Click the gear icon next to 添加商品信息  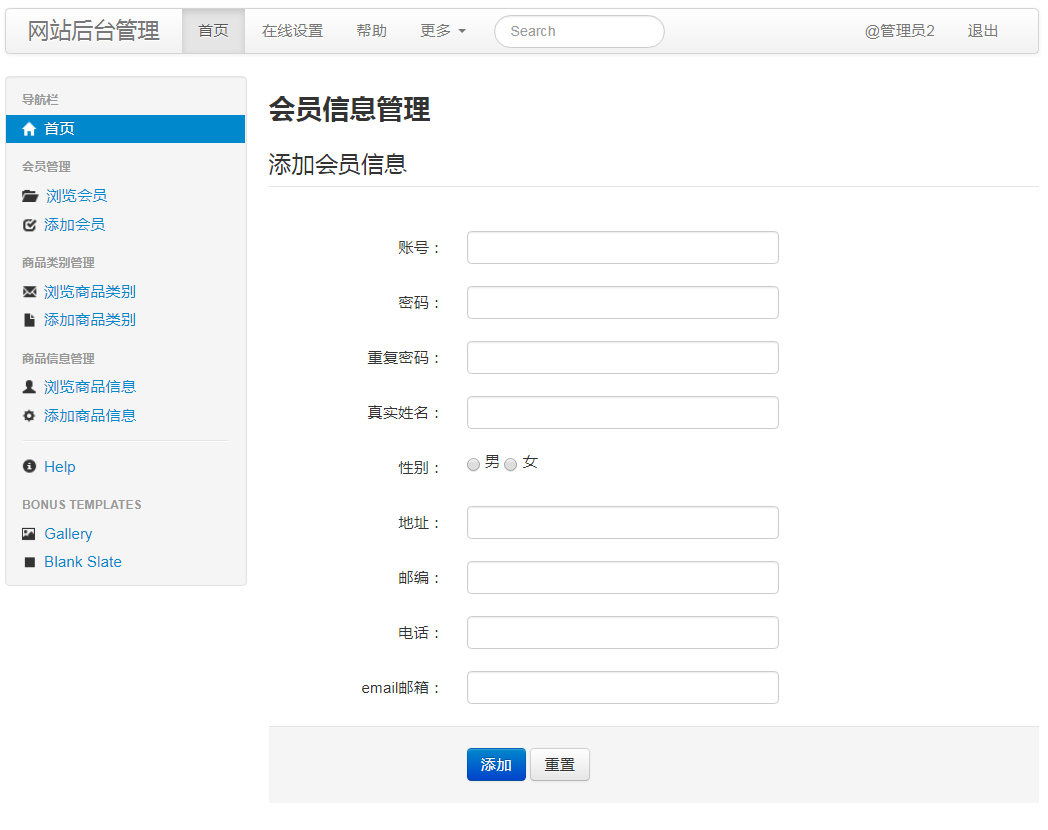29,416
